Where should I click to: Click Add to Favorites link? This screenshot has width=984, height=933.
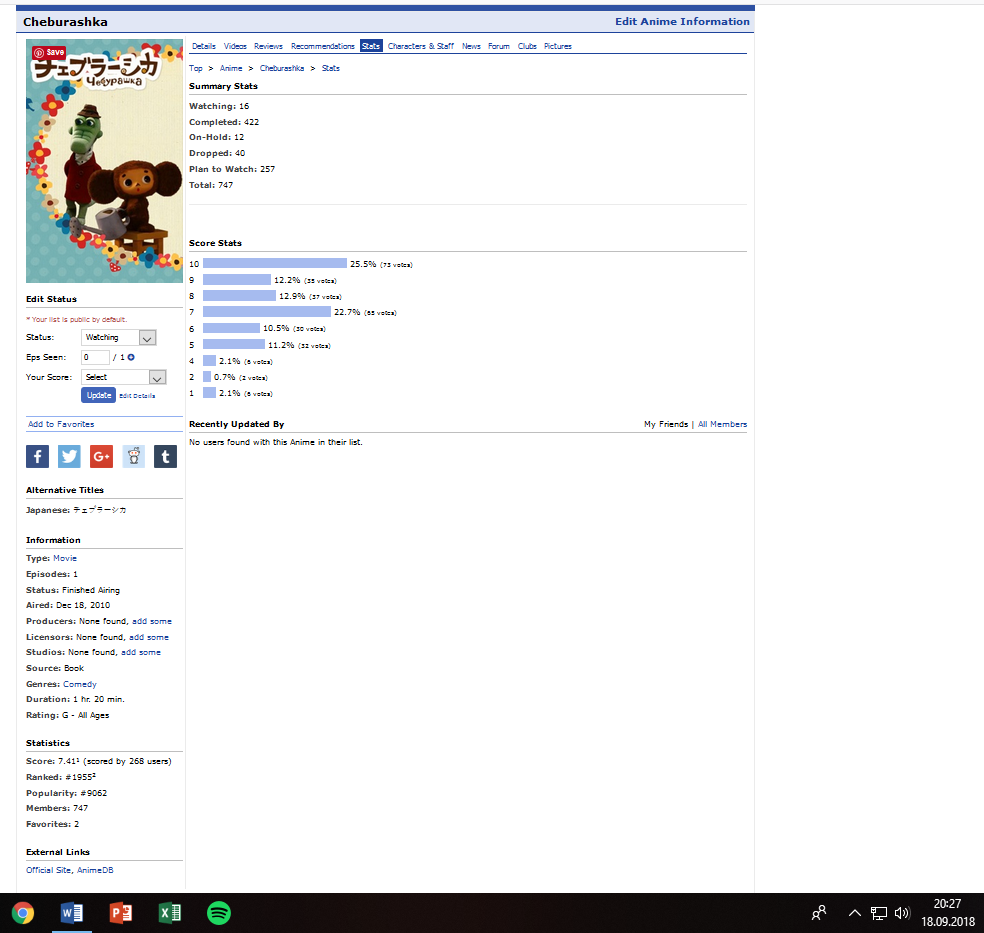coord(61,424)
